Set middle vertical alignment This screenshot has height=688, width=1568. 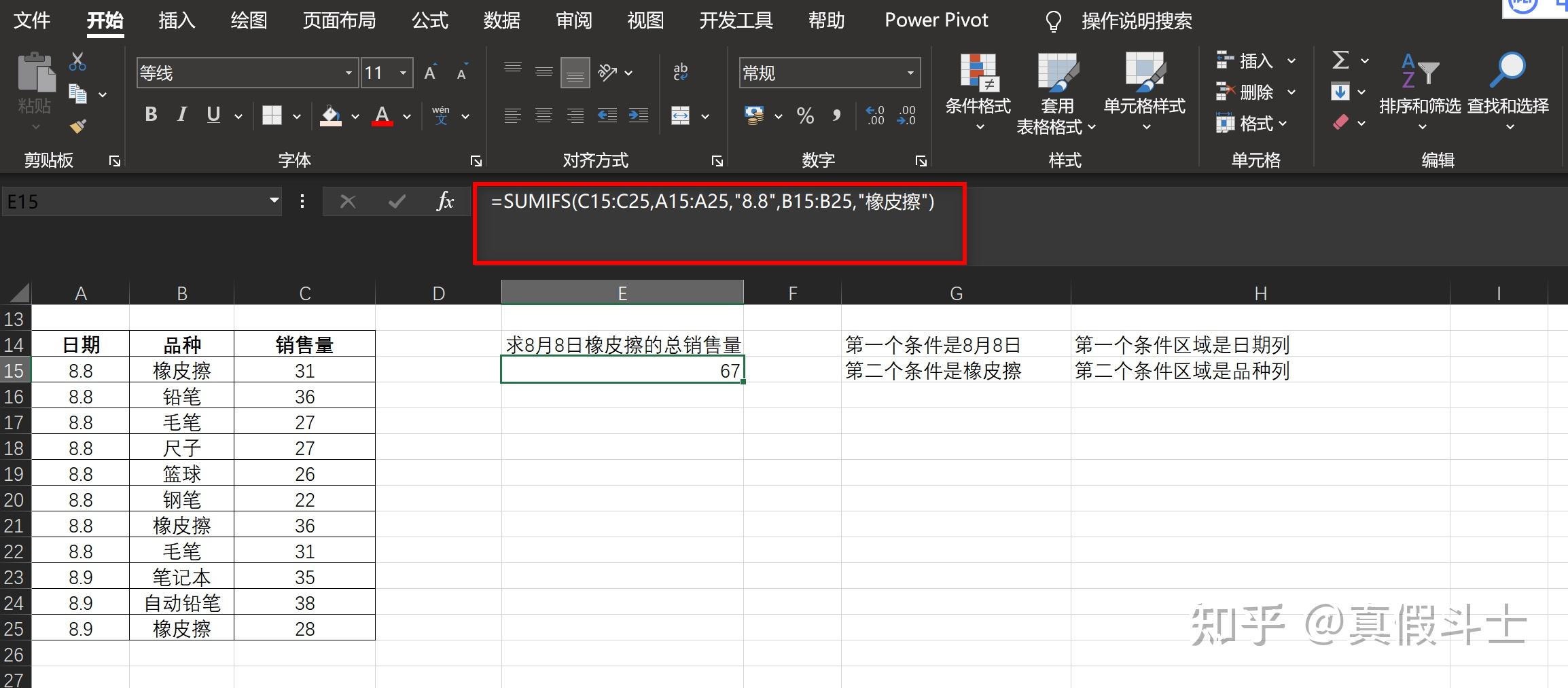pos(544,71)
